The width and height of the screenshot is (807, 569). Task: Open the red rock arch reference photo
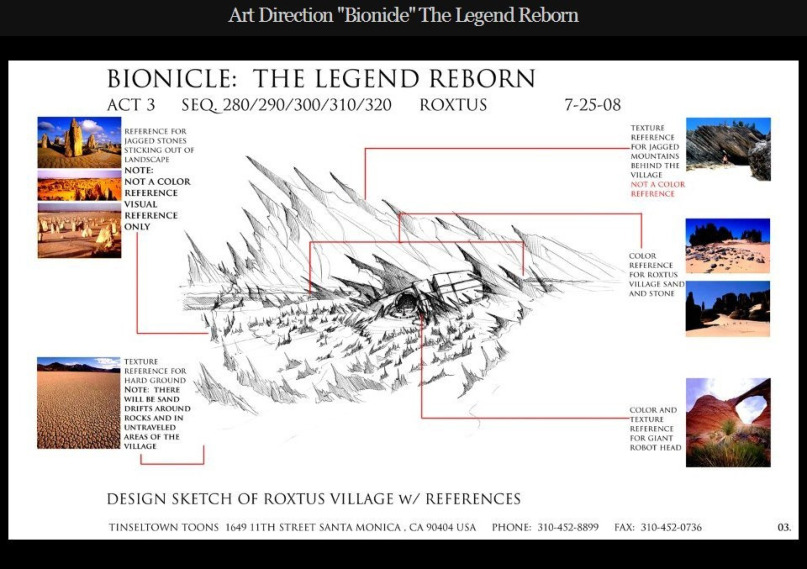[728, 422]
